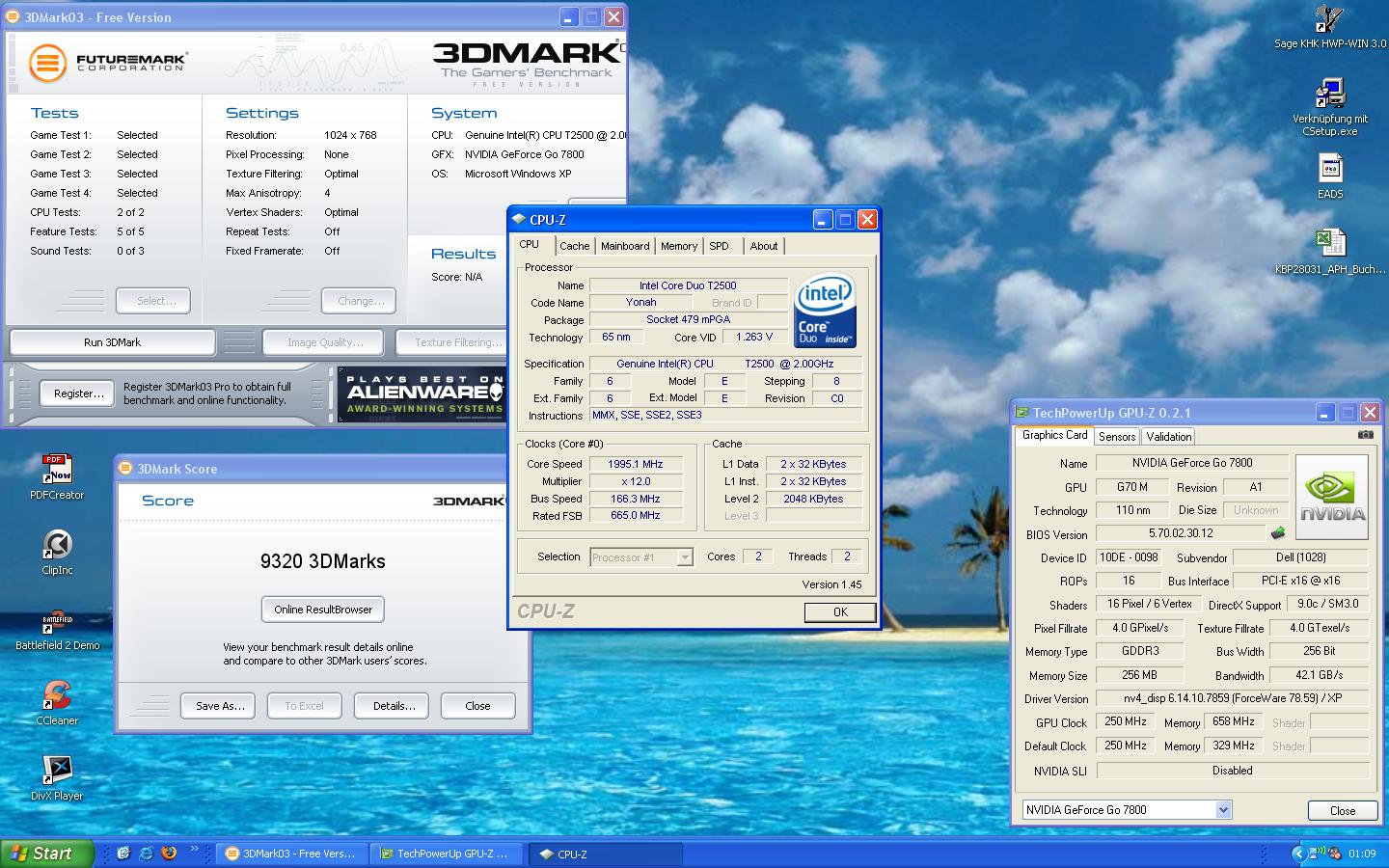
Task: Click the Core Speed value 1995.1 MHz
Action: (x=636, y=464)
